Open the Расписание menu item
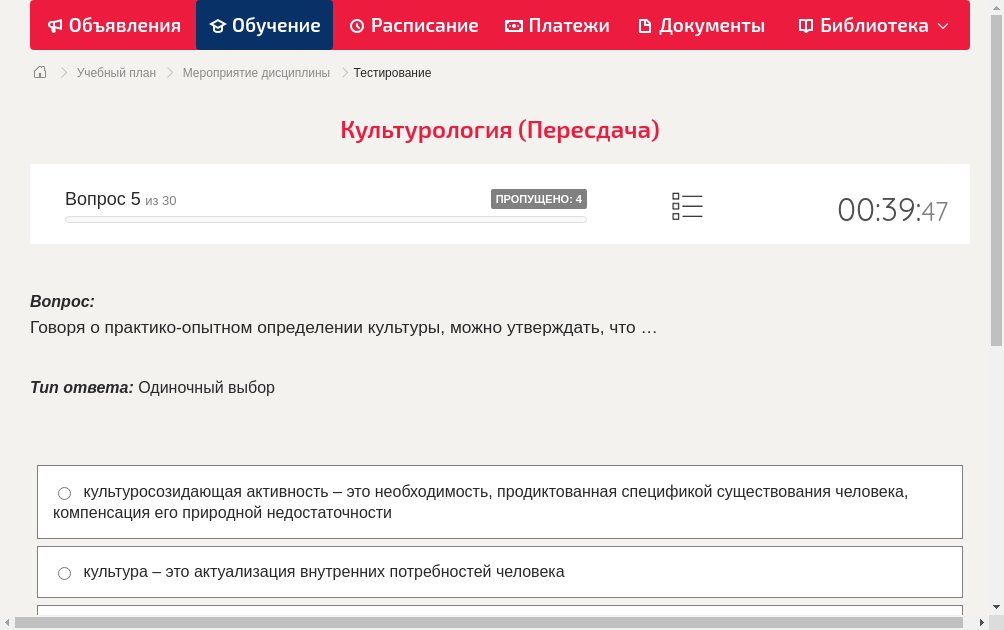 [x=413, y=25]
